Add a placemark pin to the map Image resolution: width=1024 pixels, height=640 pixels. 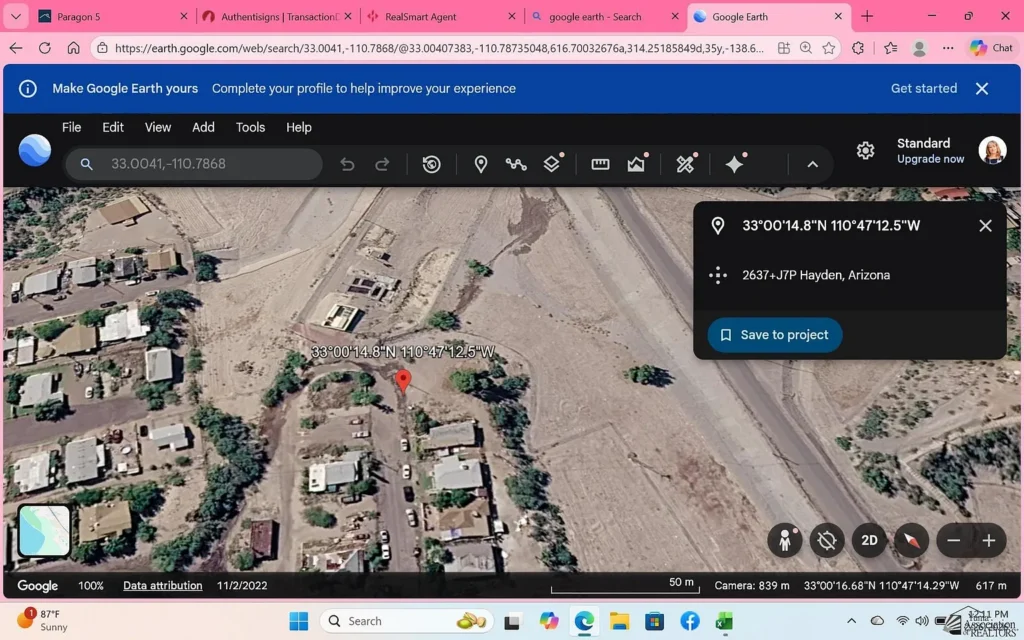coord(481,164)
